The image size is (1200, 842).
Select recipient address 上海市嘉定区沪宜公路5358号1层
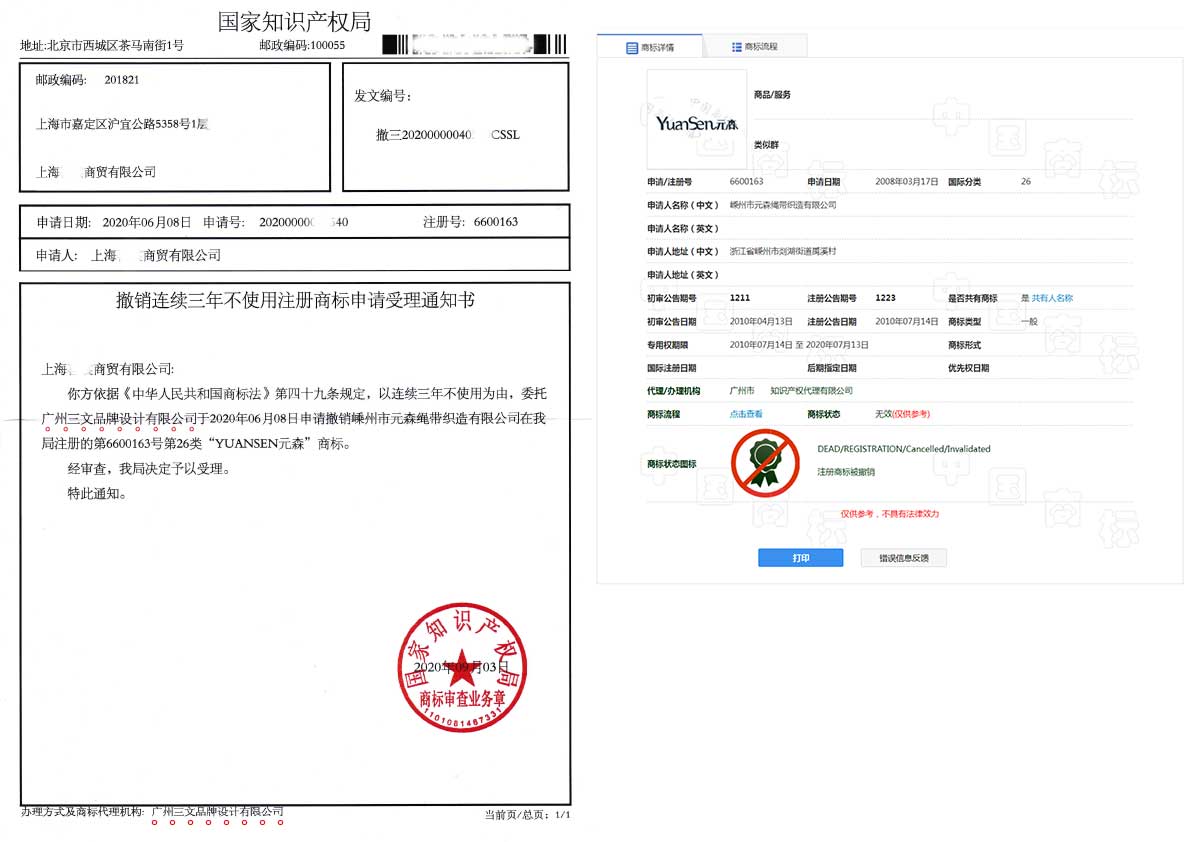(122, 125)
